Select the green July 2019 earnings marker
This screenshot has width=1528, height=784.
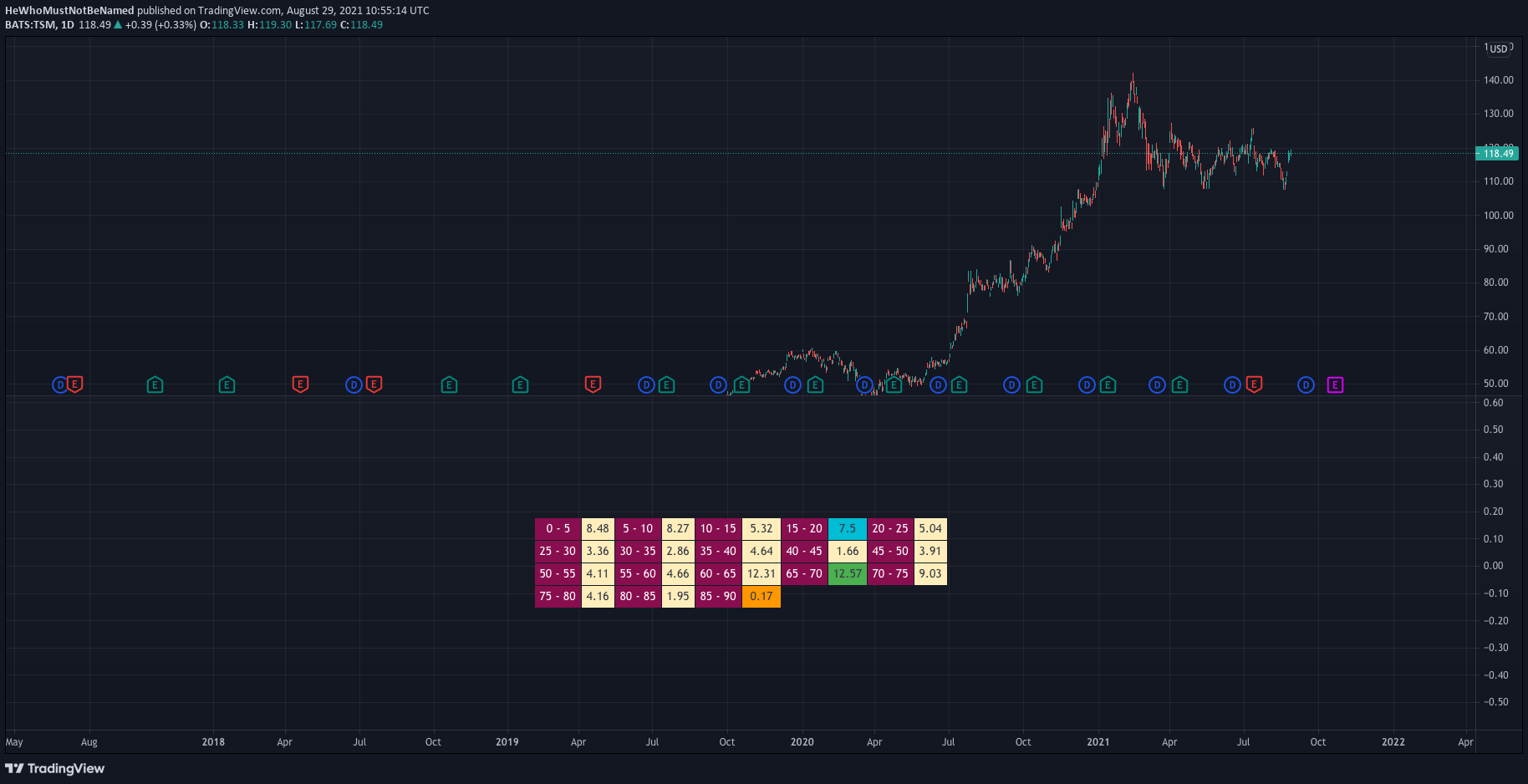666,385
